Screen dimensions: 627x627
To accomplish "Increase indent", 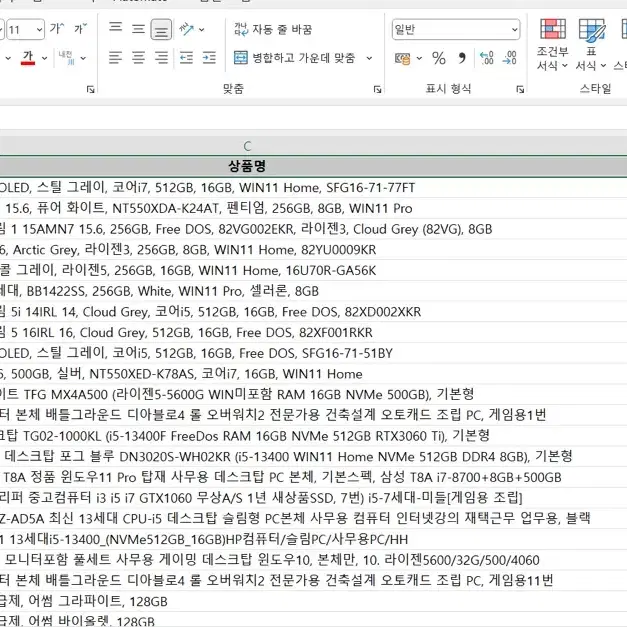I will 209,58.
